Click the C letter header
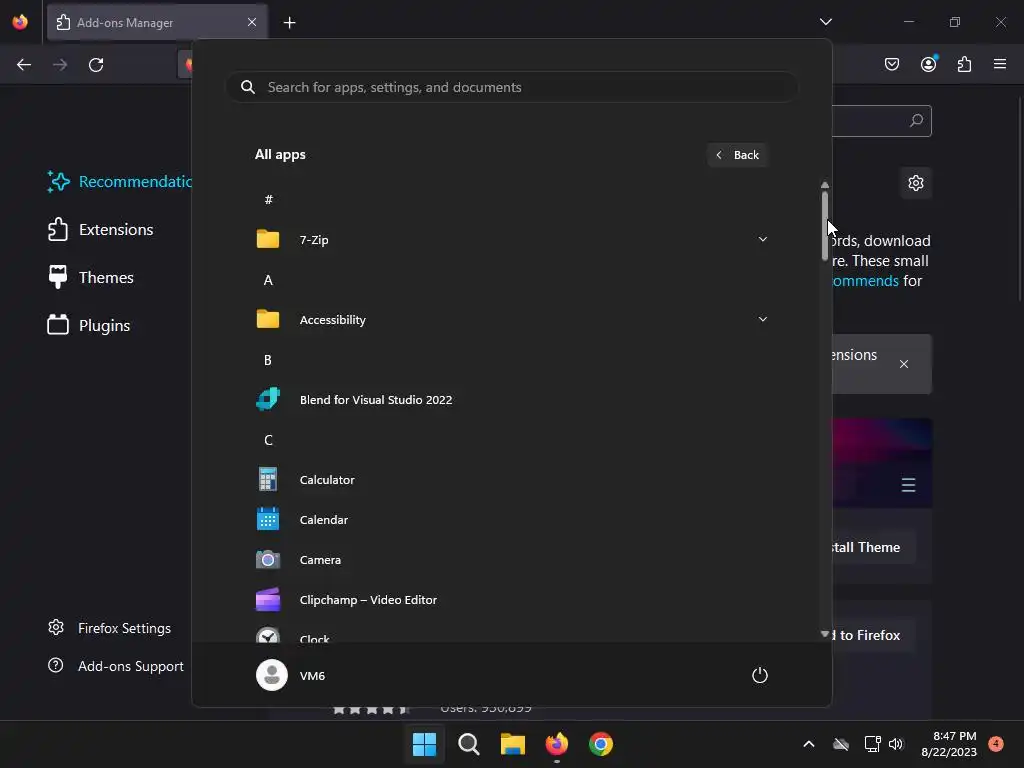Viewport: 1024px width, 768px height. pos(268,440)
